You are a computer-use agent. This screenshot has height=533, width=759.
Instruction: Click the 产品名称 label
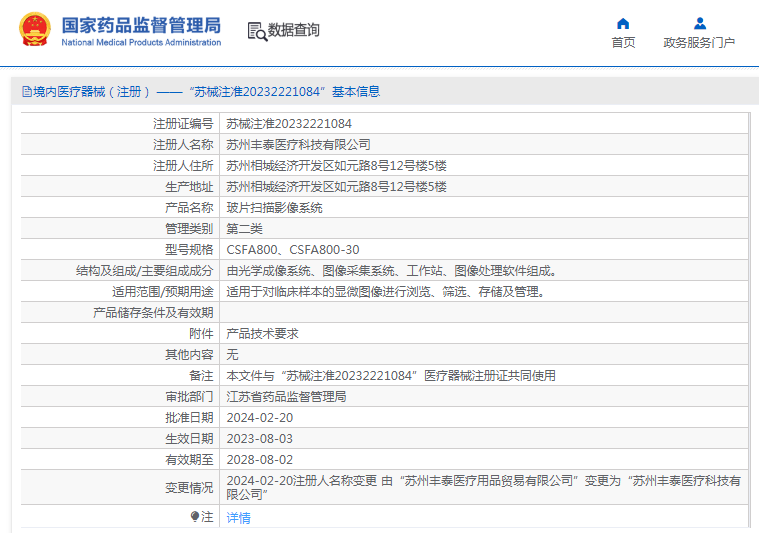coord(189,208)
